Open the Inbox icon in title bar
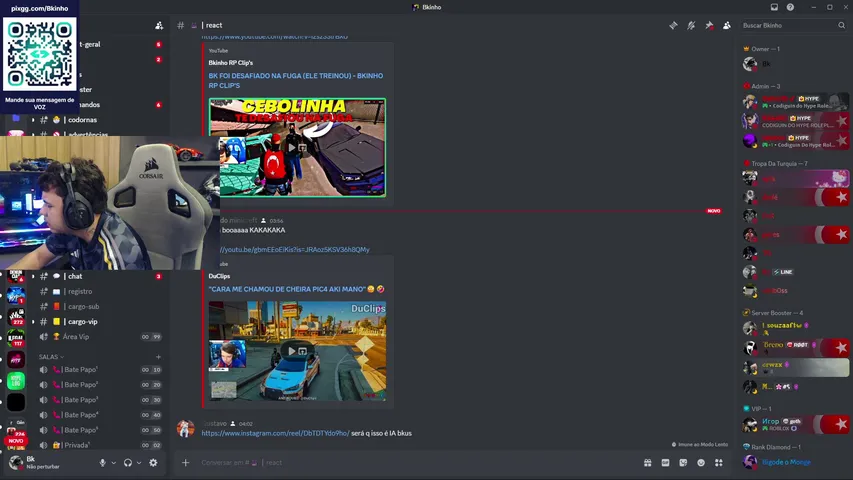 point(774,7)
